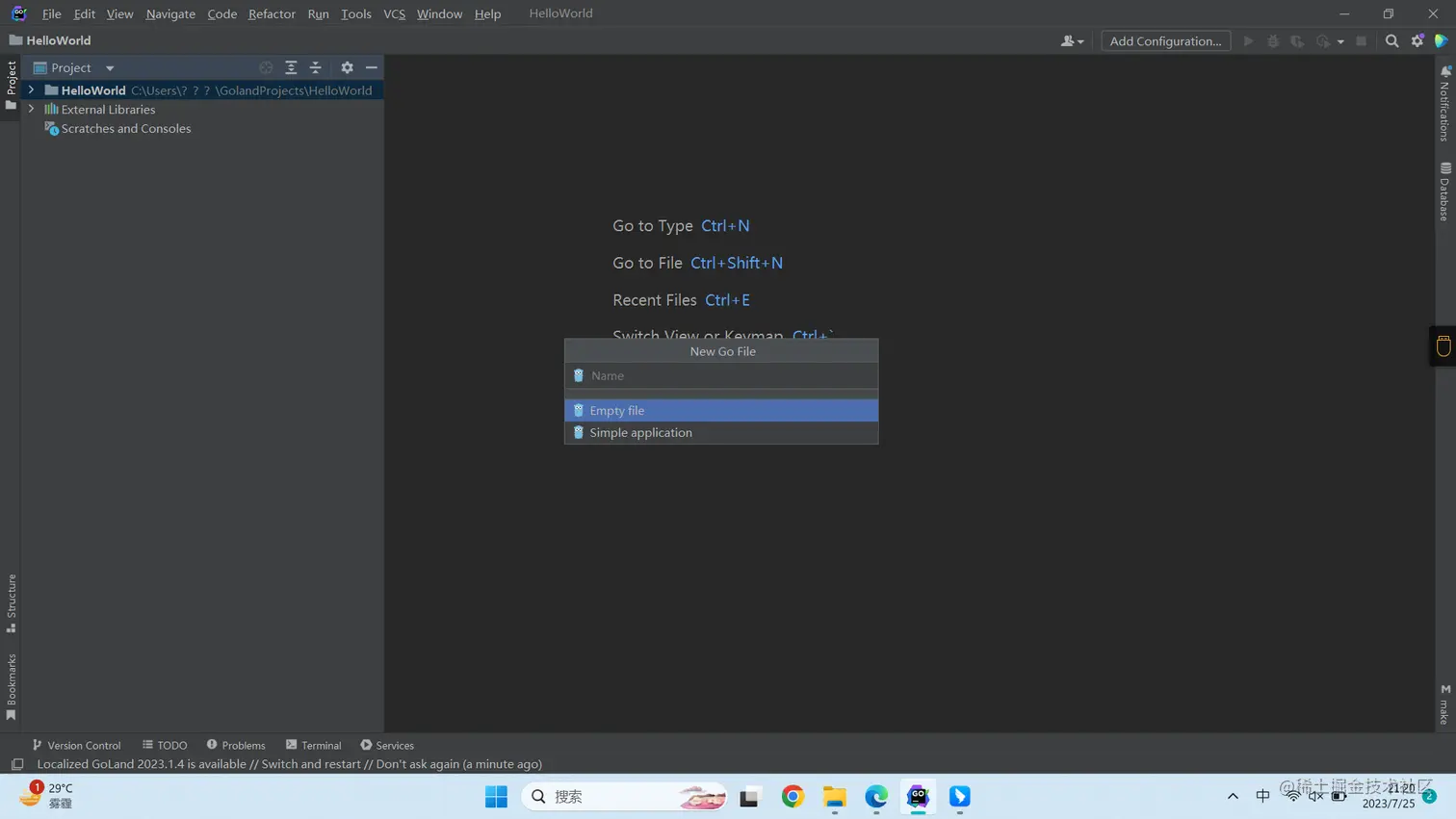Open the Edit menu

[x=85, y=13]
